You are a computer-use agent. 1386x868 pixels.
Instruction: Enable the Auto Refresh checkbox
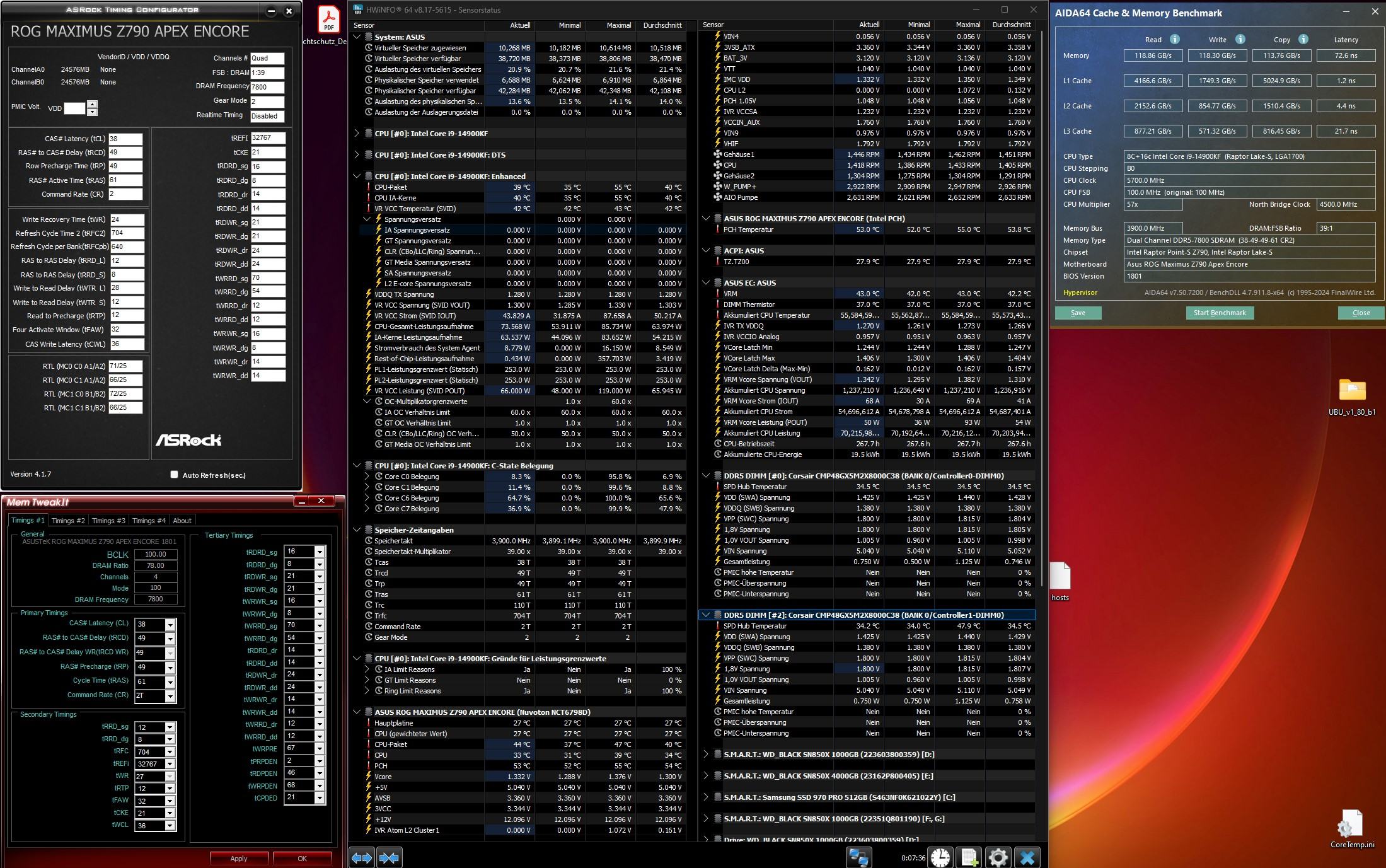point(175,475)
